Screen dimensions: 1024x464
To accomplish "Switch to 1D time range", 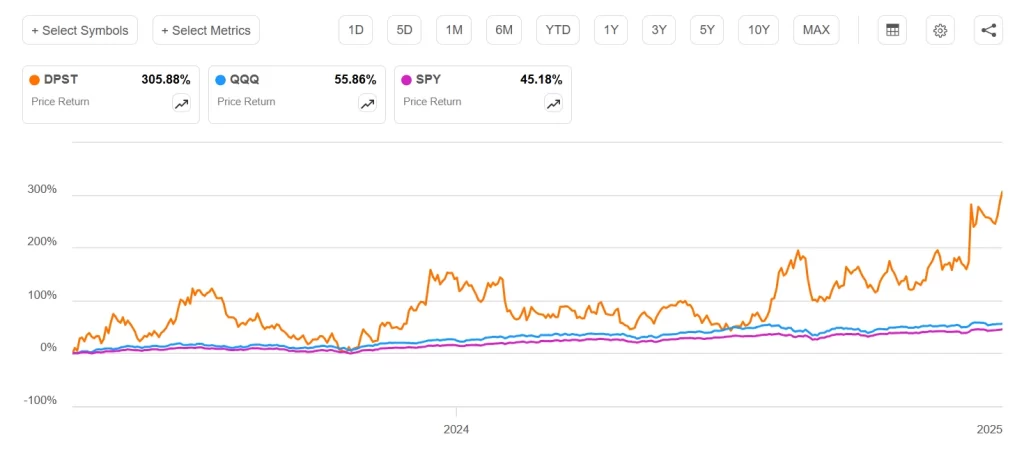I will (x=355, y=30).
